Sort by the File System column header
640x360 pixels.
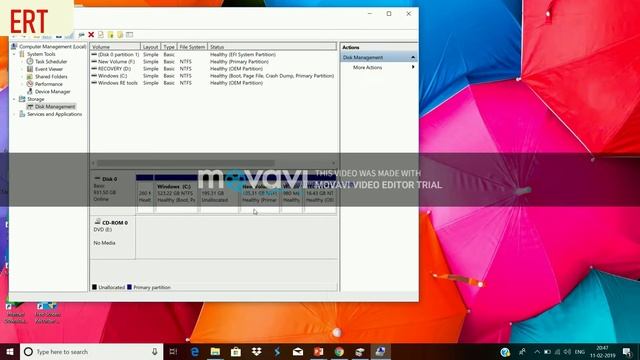pyautogui.click(x=192, y=47)
